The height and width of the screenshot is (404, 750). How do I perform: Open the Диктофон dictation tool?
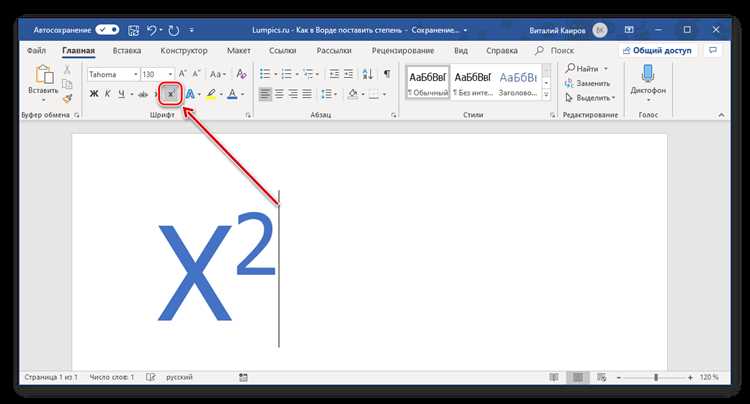click(x=648, y=82)
